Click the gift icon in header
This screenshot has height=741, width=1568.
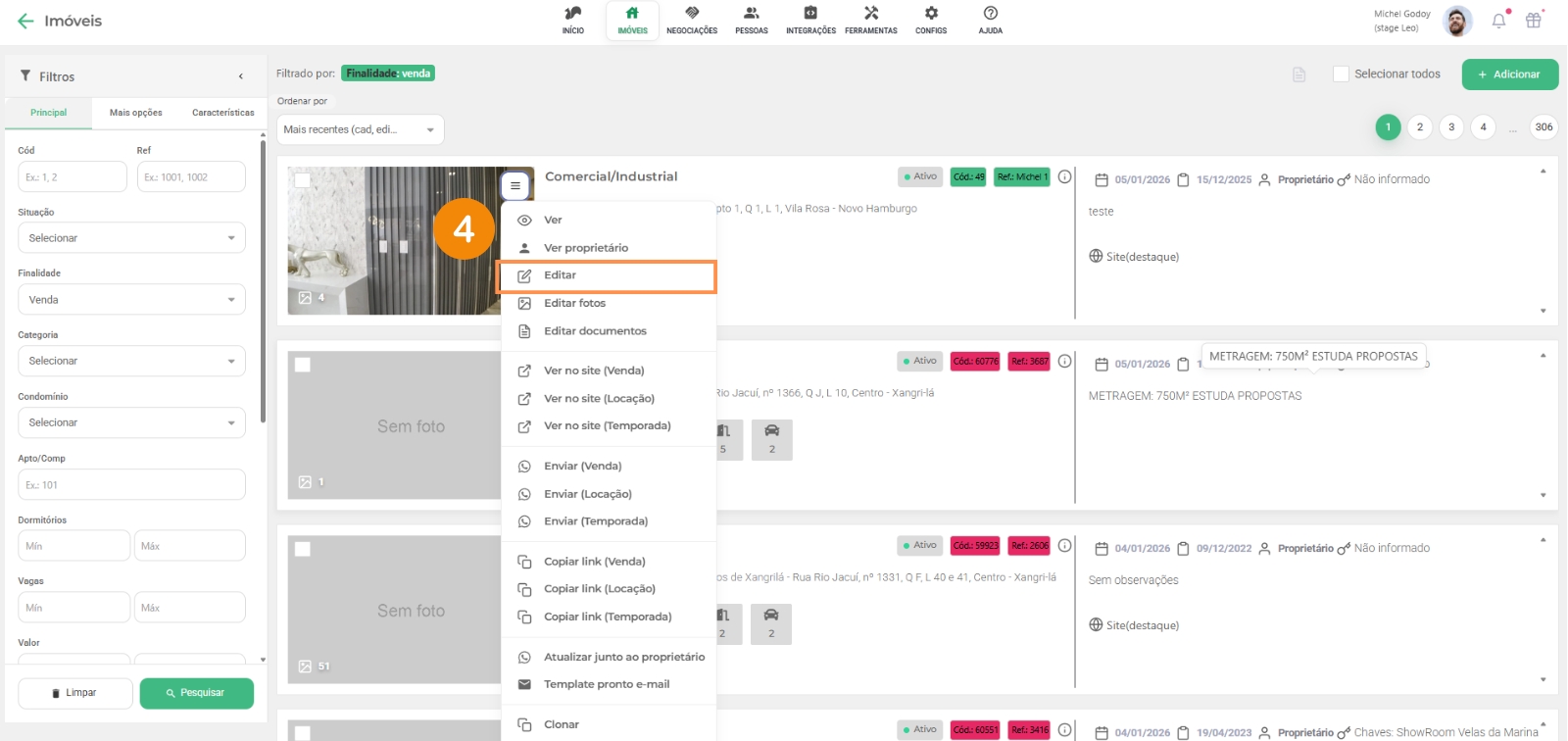tap(1534, 21)
